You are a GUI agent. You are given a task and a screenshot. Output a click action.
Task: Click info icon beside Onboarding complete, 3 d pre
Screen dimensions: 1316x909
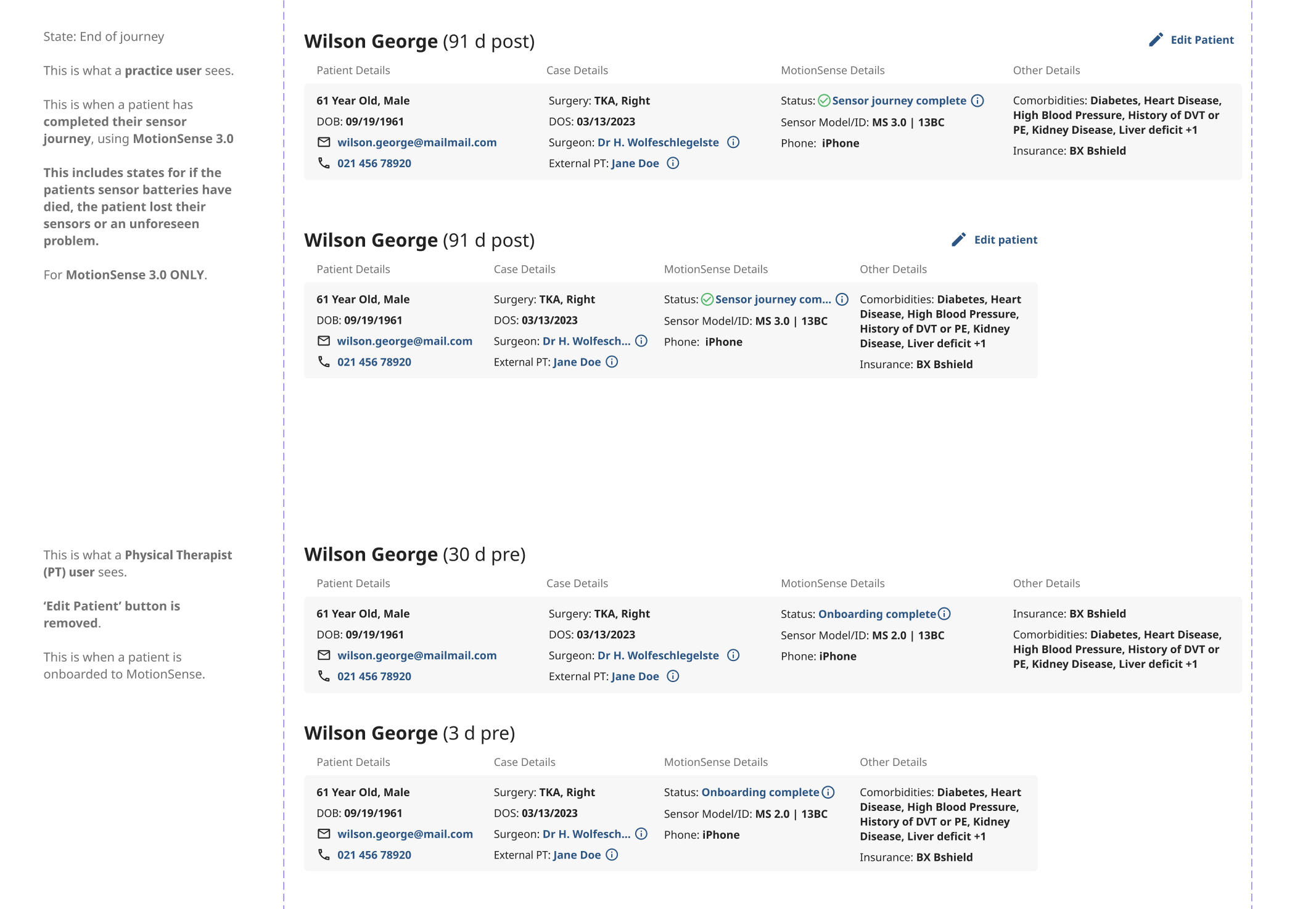[828, 792]
